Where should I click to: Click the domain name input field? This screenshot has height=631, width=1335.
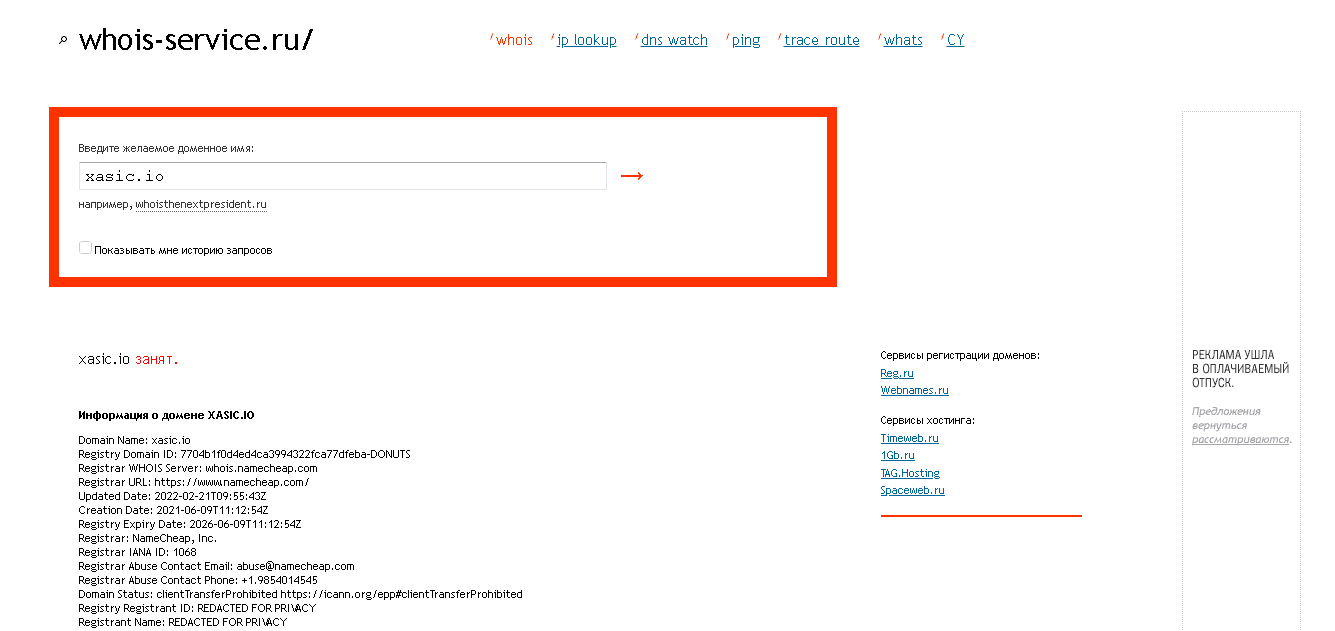tap(342, 176)
